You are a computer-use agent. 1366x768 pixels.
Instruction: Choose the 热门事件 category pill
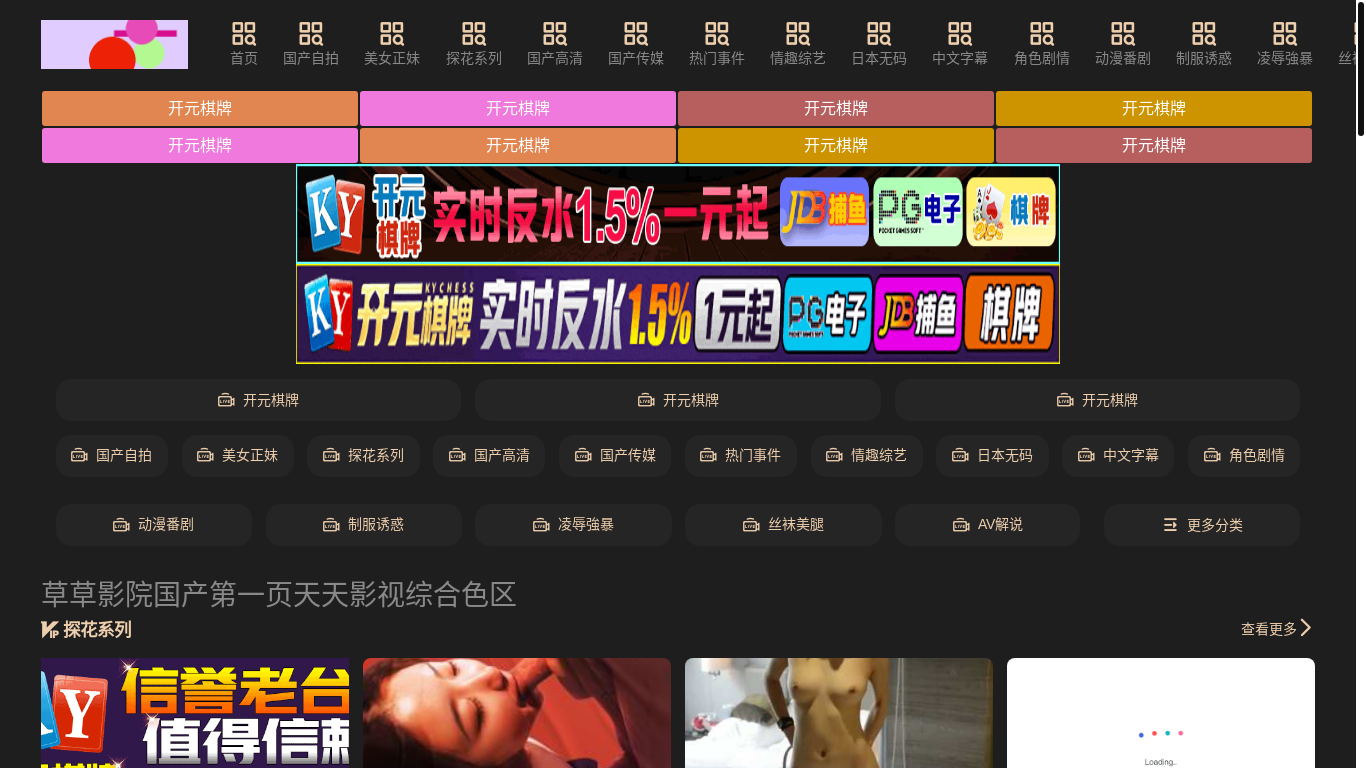coord(741,455)
